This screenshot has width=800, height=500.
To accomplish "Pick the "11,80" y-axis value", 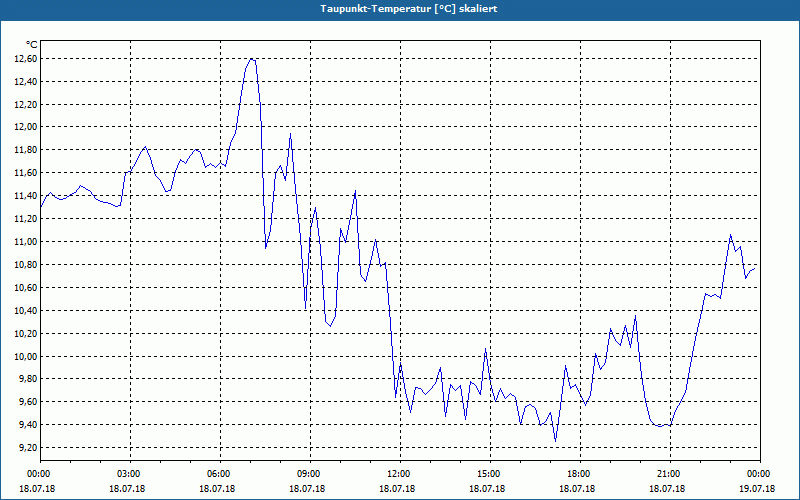I will coord(27,150).
